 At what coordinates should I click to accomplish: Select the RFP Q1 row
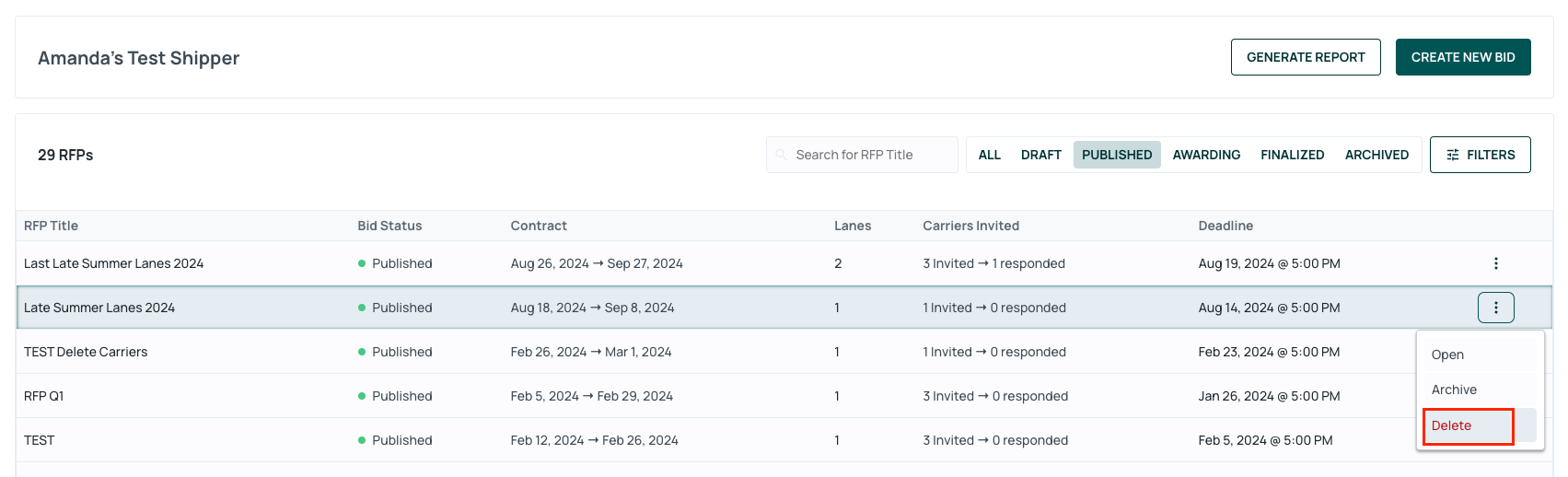coord(715,396)
